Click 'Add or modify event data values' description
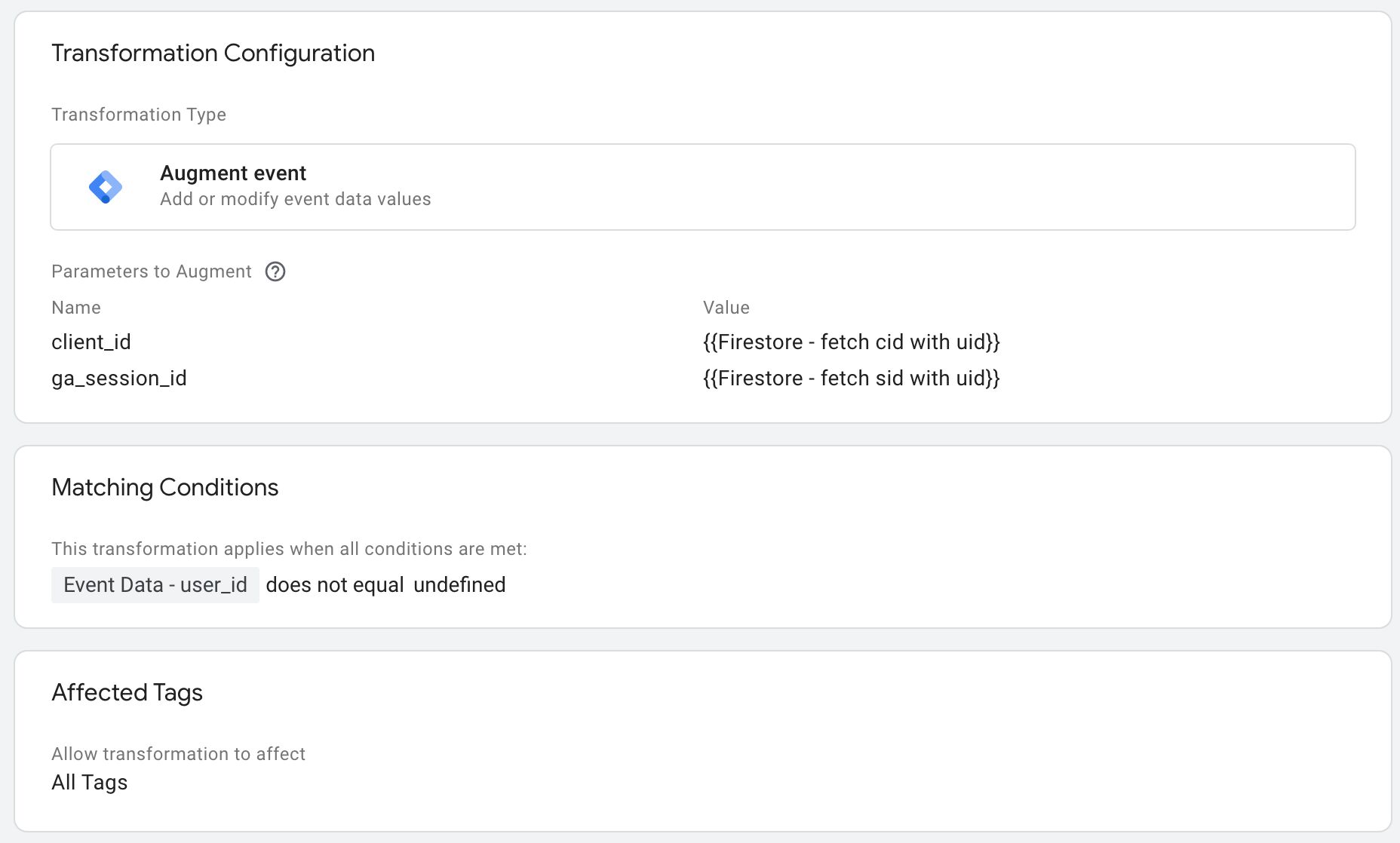This screenshot has width=1400, height=843. 296,199
